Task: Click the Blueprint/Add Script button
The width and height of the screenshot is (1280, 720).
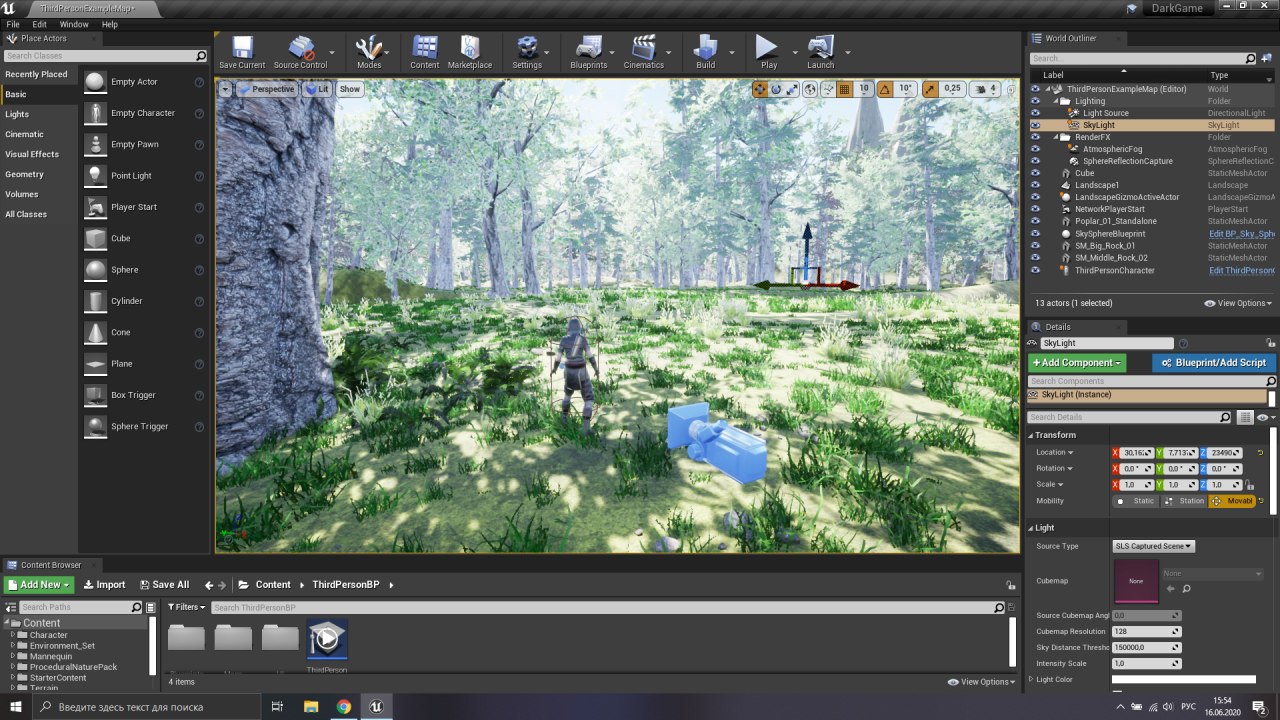Action: click(1214, 363)
